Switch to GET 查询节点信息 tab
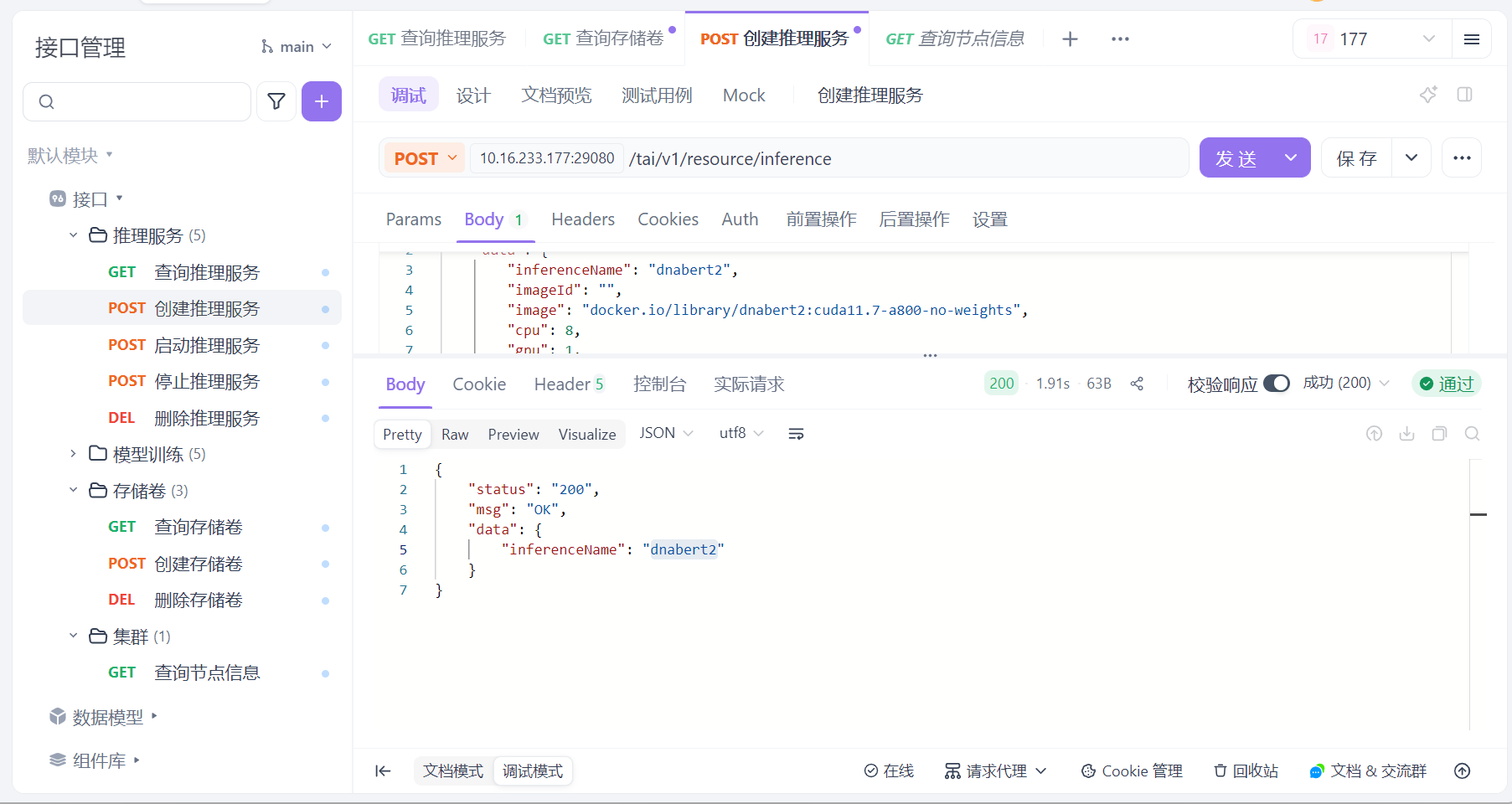1512x804 pixels. click(955, 39)
